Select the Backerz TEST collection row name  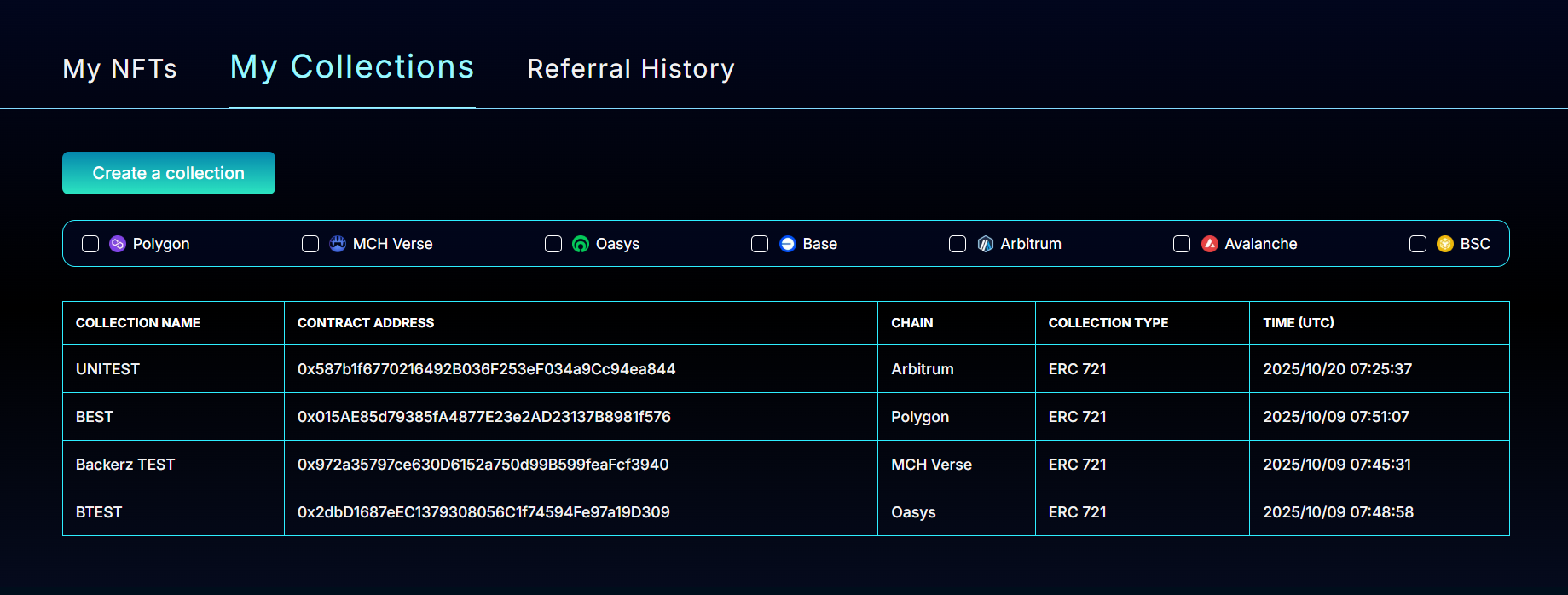click(x=125, y=465)
